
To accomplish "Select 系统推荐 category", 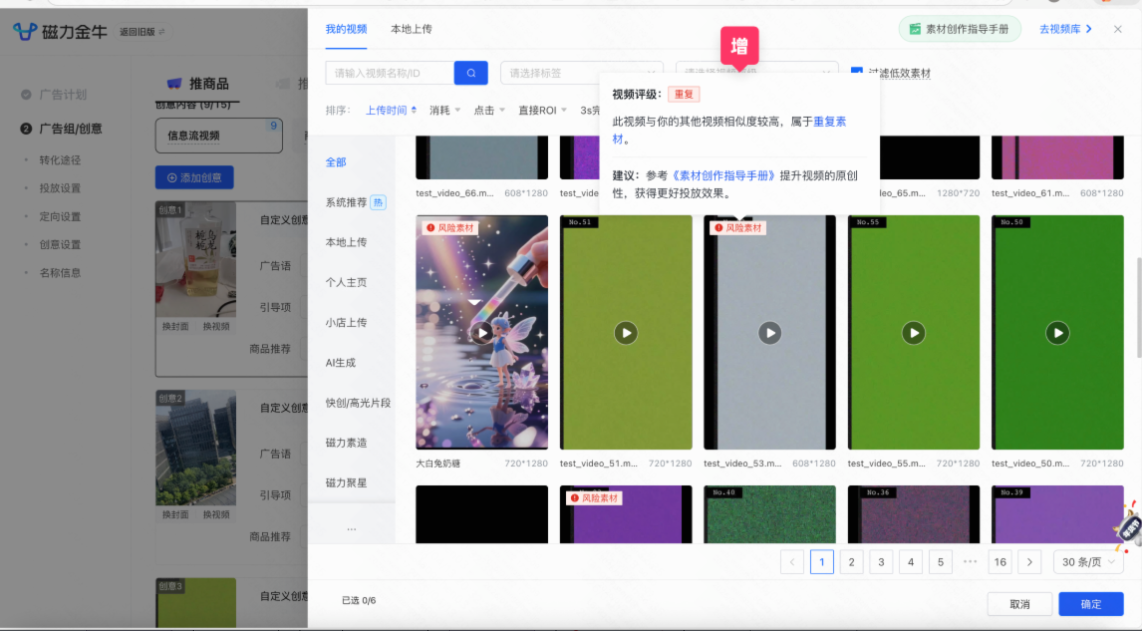I will (x=346, y=202).
